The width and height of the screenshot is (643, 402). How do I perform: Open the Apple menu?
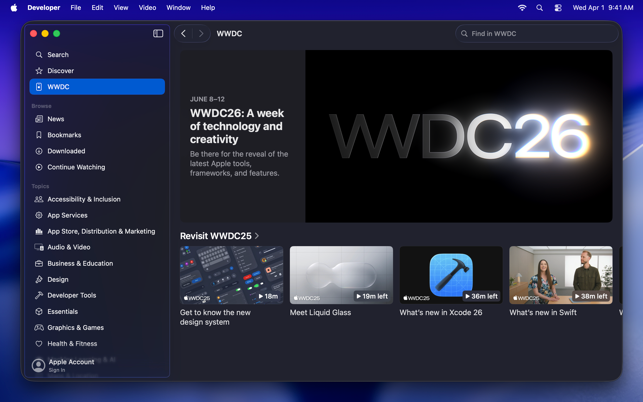point(14,8)
